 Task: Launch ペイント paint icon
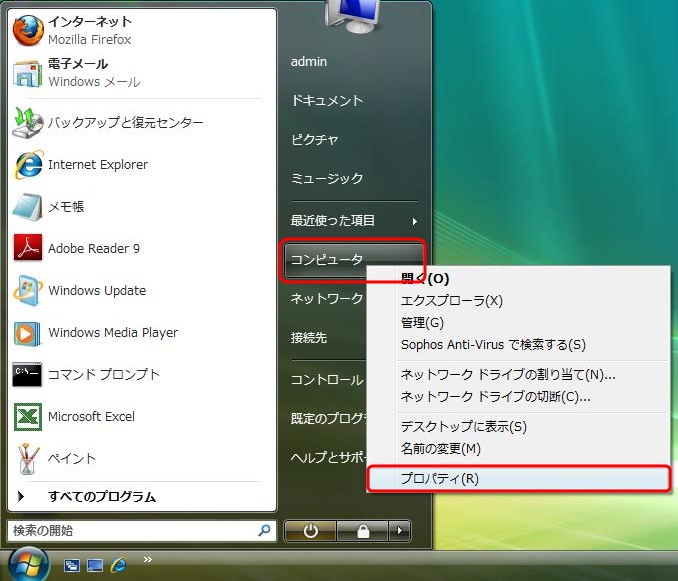(28, 458)
